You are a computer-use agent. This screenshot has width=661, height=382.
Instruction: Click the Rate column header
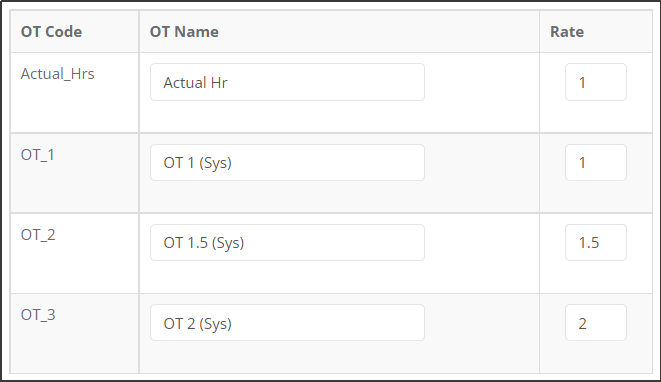point(567,32)
